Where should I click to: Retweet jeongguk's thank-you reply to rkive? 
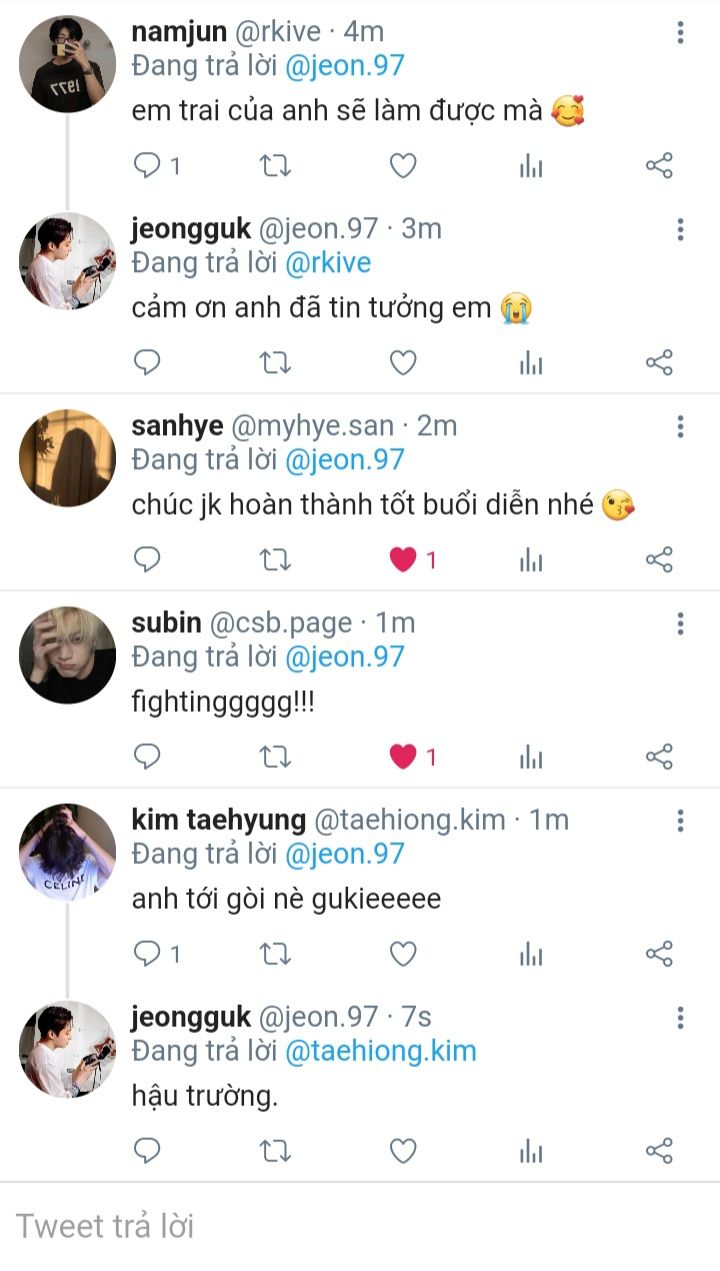point(275,363)
